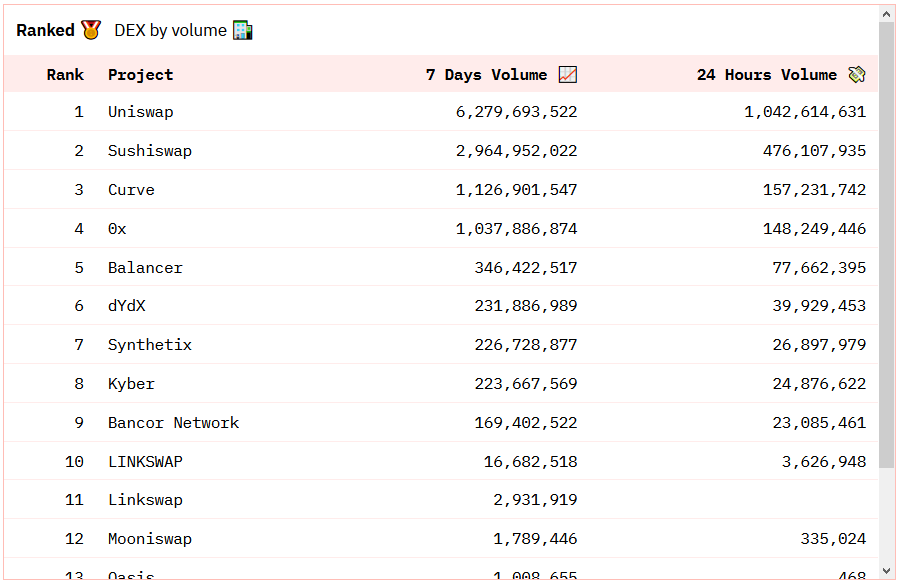900x585 pixels.
Task: Select the 0x project name
Action: pos(117,229)
